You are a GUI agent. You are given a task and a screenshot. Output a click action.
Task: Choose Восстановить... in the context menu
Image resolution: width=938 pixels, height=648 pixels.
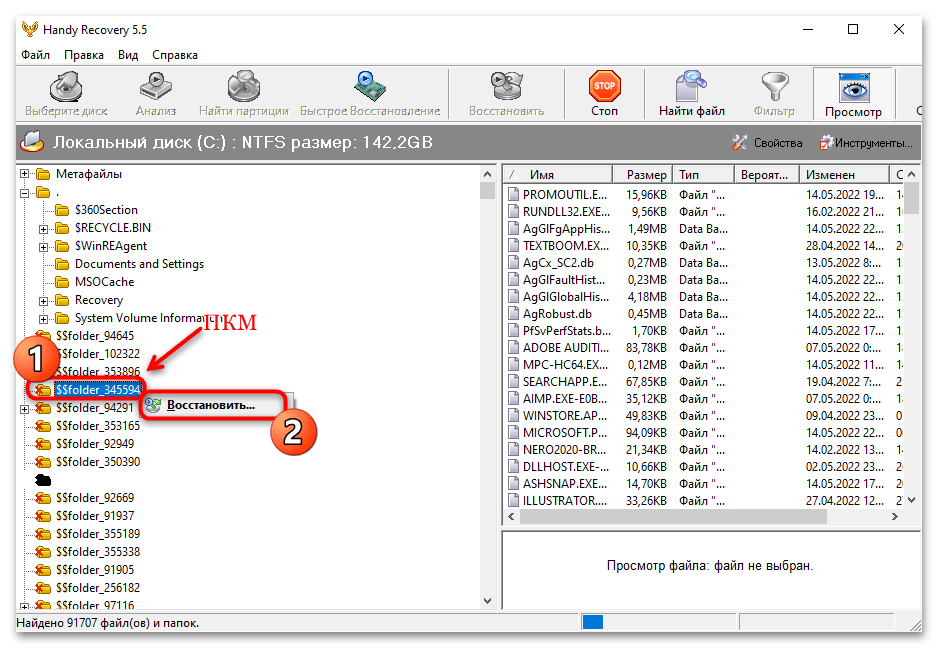(x=210, y=405)
